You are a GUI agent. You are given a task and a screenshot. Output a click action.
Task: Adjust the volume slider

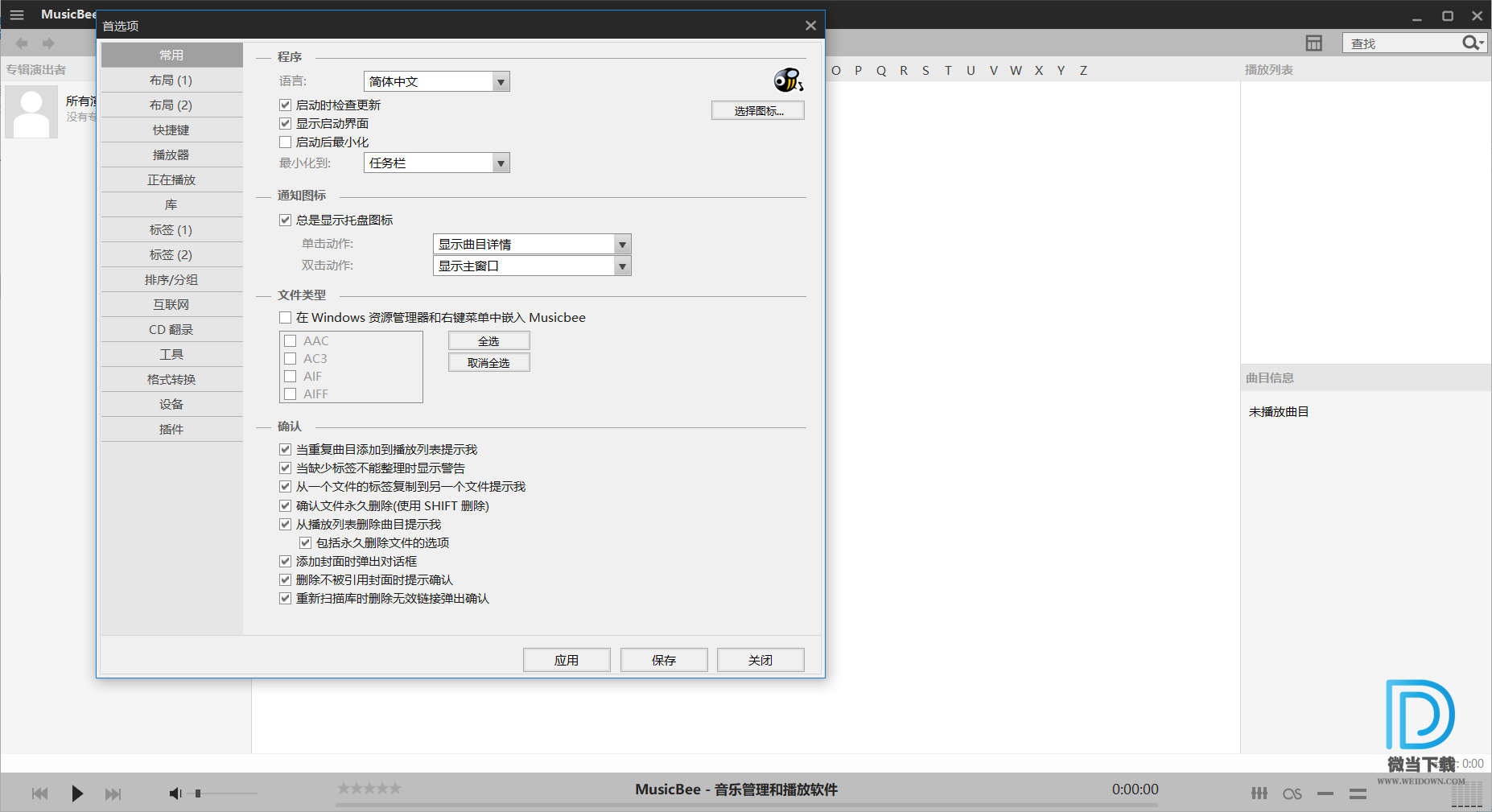coord(225,793)
